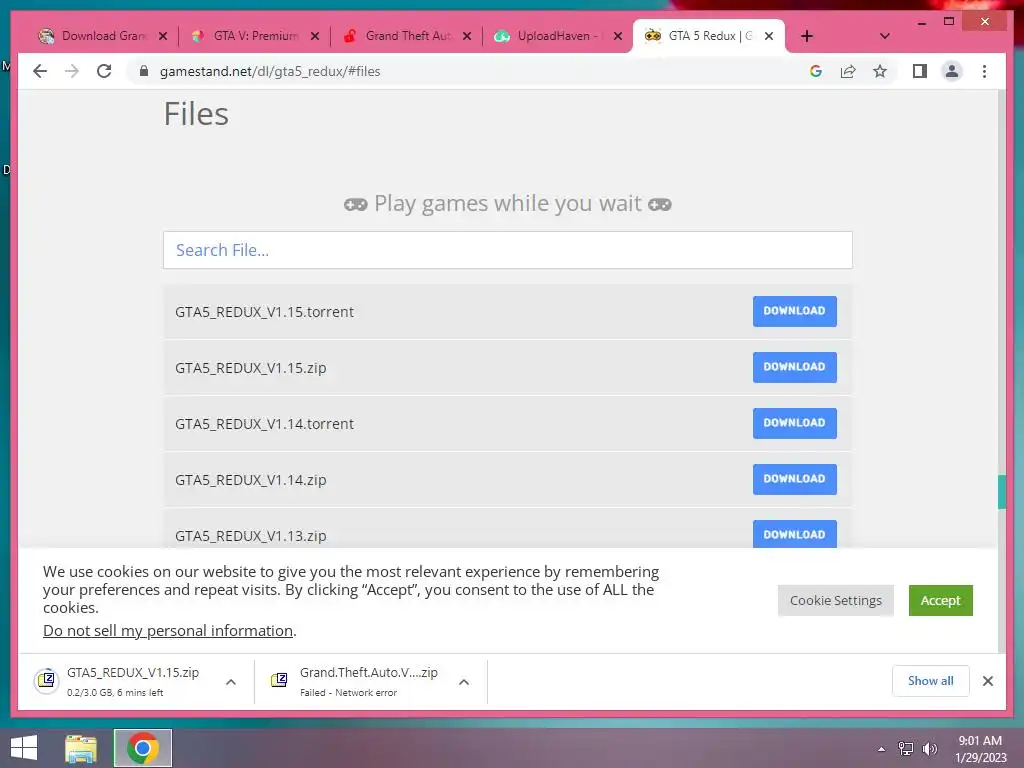The width and height of the screenshot is (1024, 768).
Task: Click the right gamepad icon beside Play games
Action: [660, 205]
